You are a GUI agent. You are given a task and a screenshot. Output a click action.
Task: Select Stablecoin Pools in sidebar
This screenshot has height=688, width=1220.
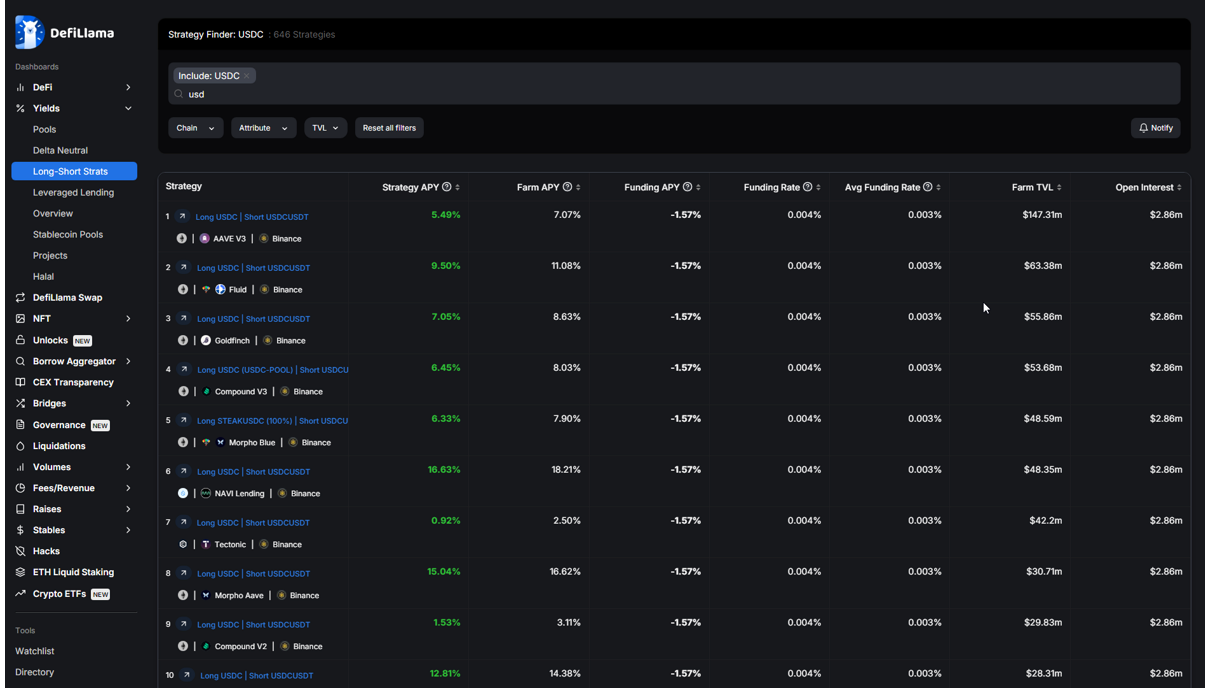coord(68,234)
